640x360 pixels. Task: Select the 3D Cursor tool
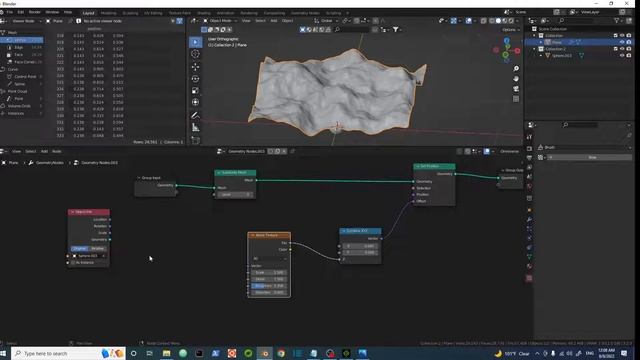pos(196,54)
